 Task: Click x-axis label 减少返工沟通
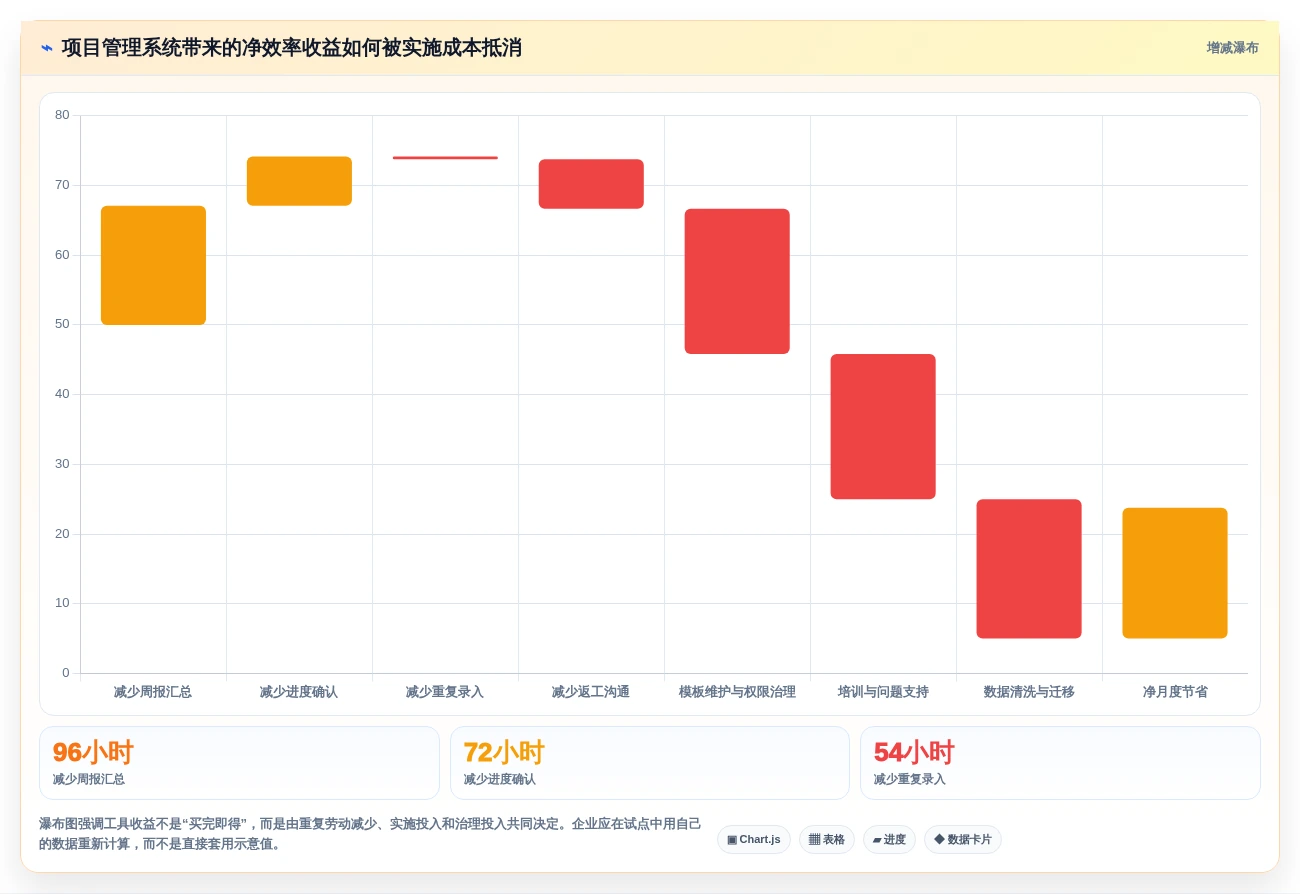pos(591,692)
